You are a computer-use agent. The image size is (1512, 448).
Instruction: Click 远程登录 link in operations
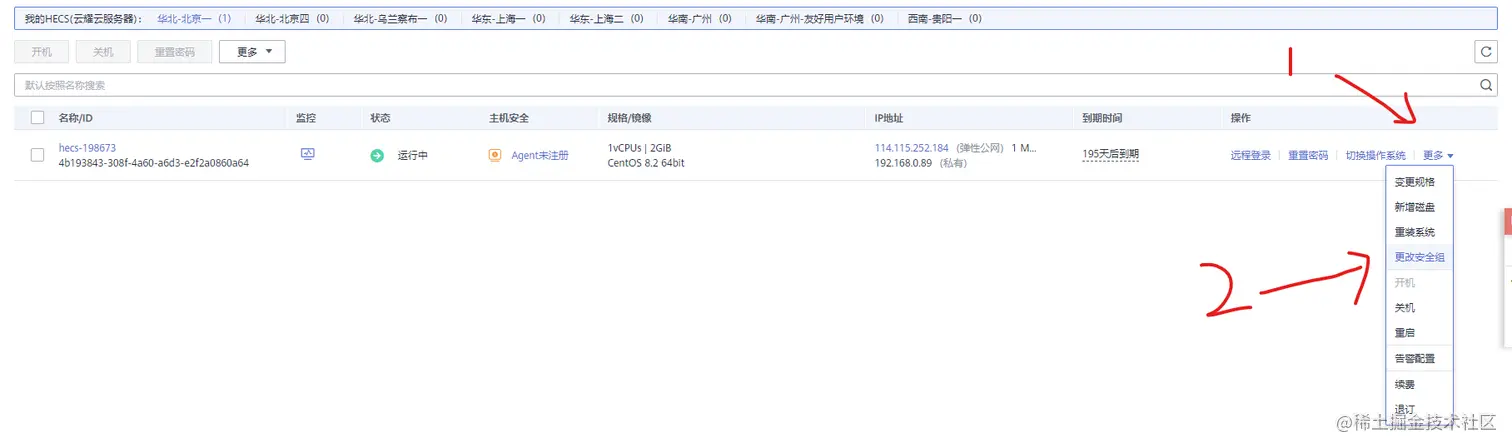tap(1250, 156)
